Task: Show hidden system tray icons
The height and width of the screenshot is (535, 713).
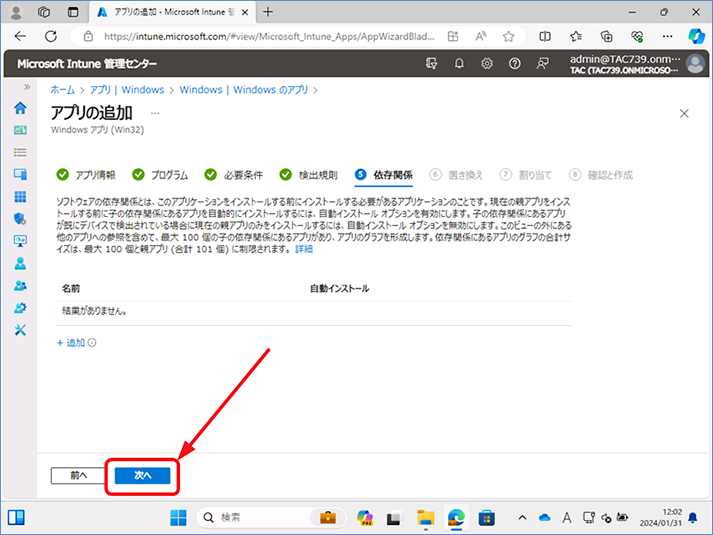Action: 522,517
